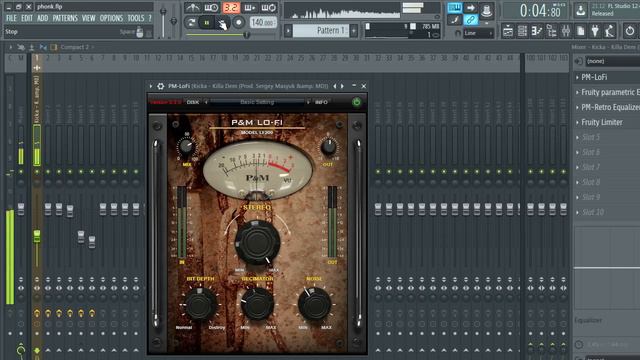The width and height of the screenshot is (640, 360).
Task: Click the paintbrush icon under the keyboard icon
Action: coord(455,20)
